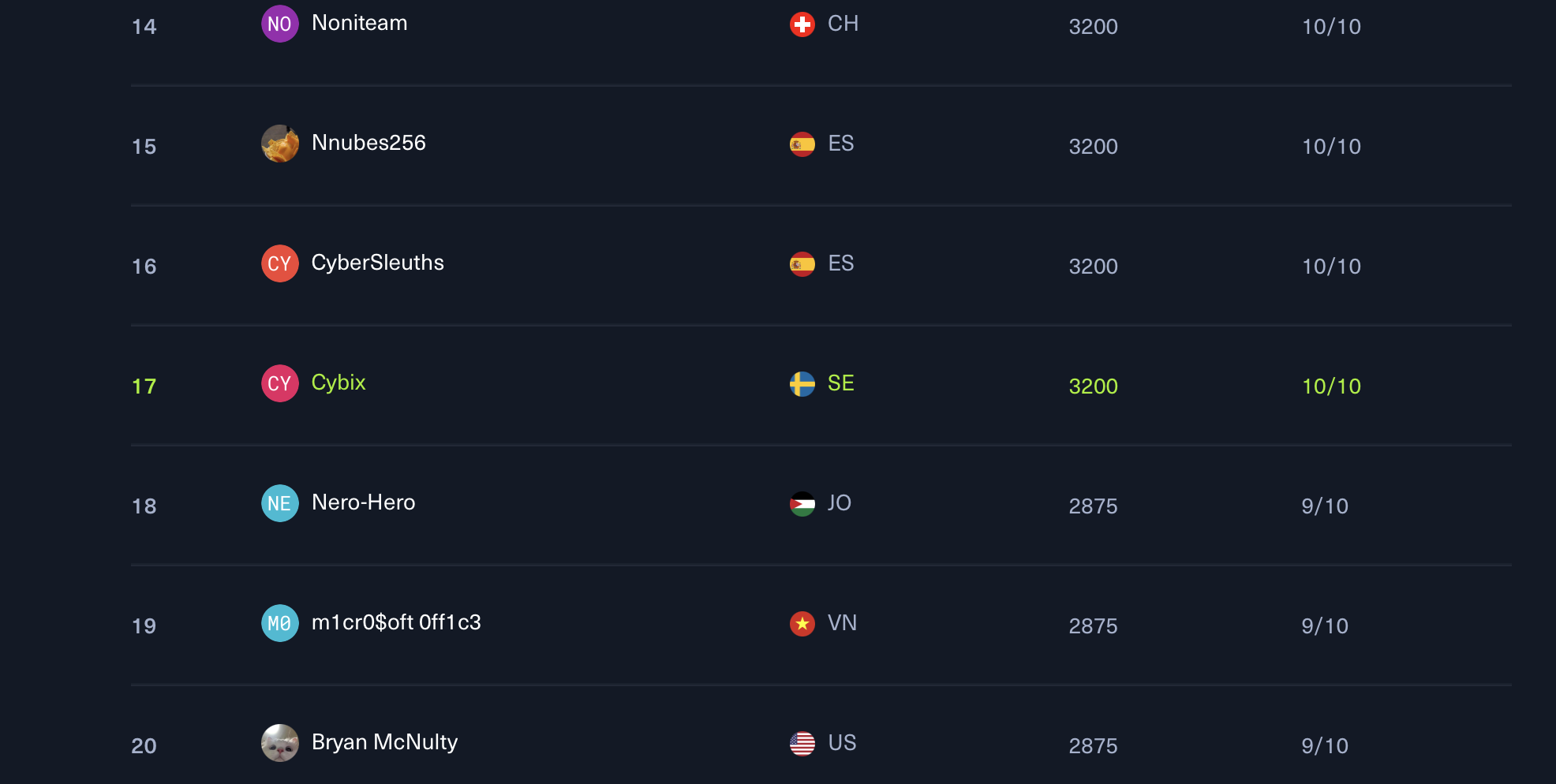The image size is (1556, 784).
Task: Click the Bryan McNulty profile picture
Action: pyautogui.click(x=279, y=743)
